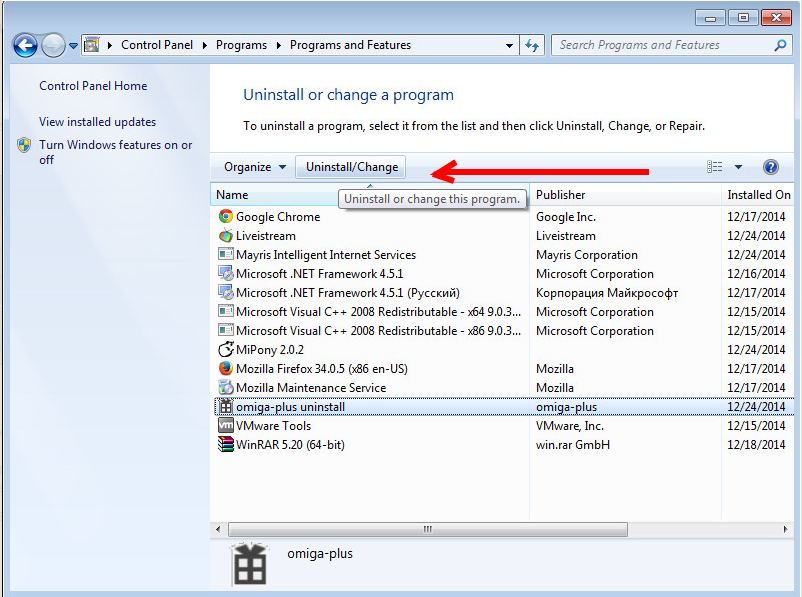Select the Liveistream program icon

pyautogui.click(x=226, y=236)
